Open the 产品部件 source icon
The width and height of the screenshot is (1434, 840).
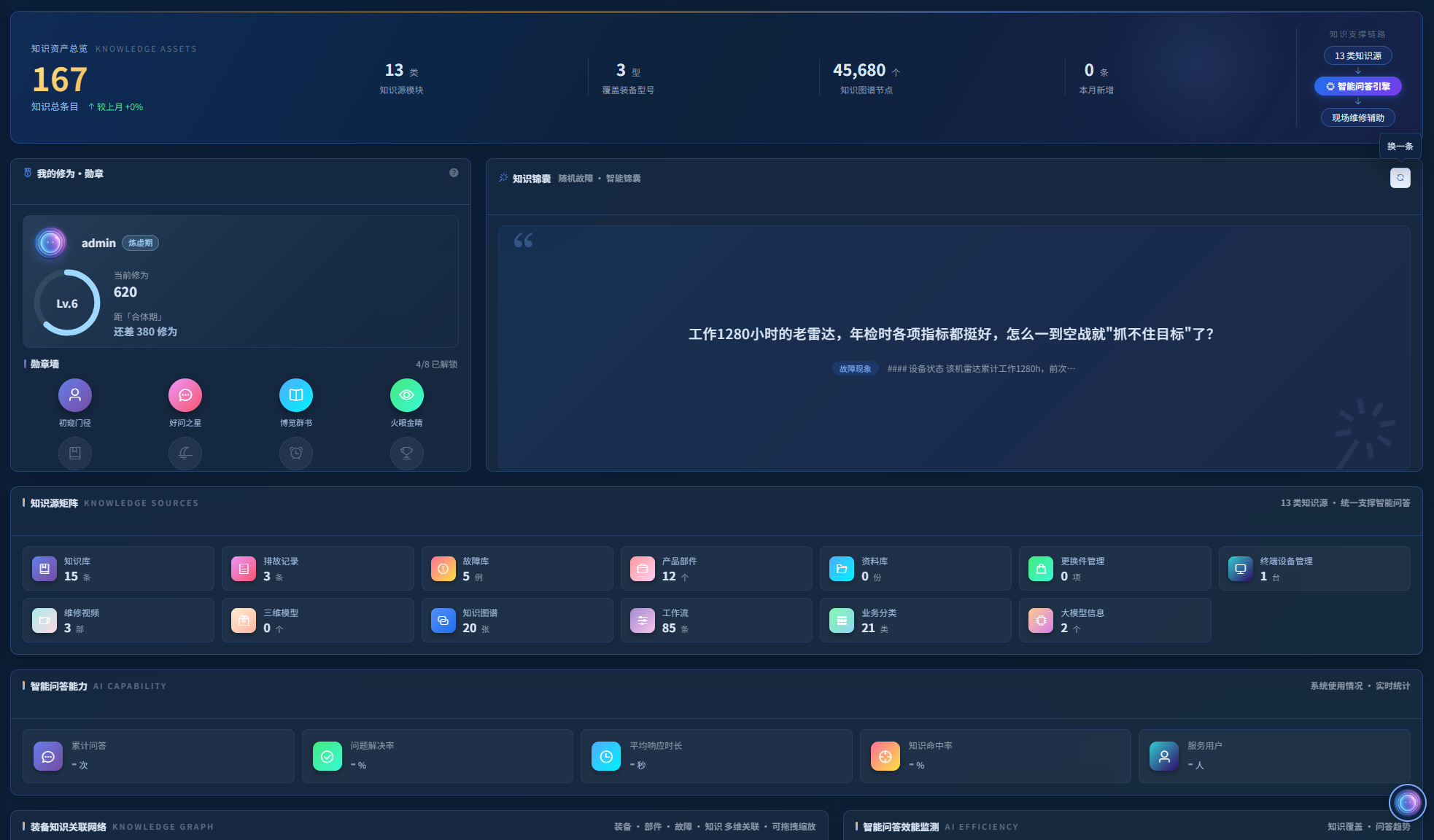[643, 569]
